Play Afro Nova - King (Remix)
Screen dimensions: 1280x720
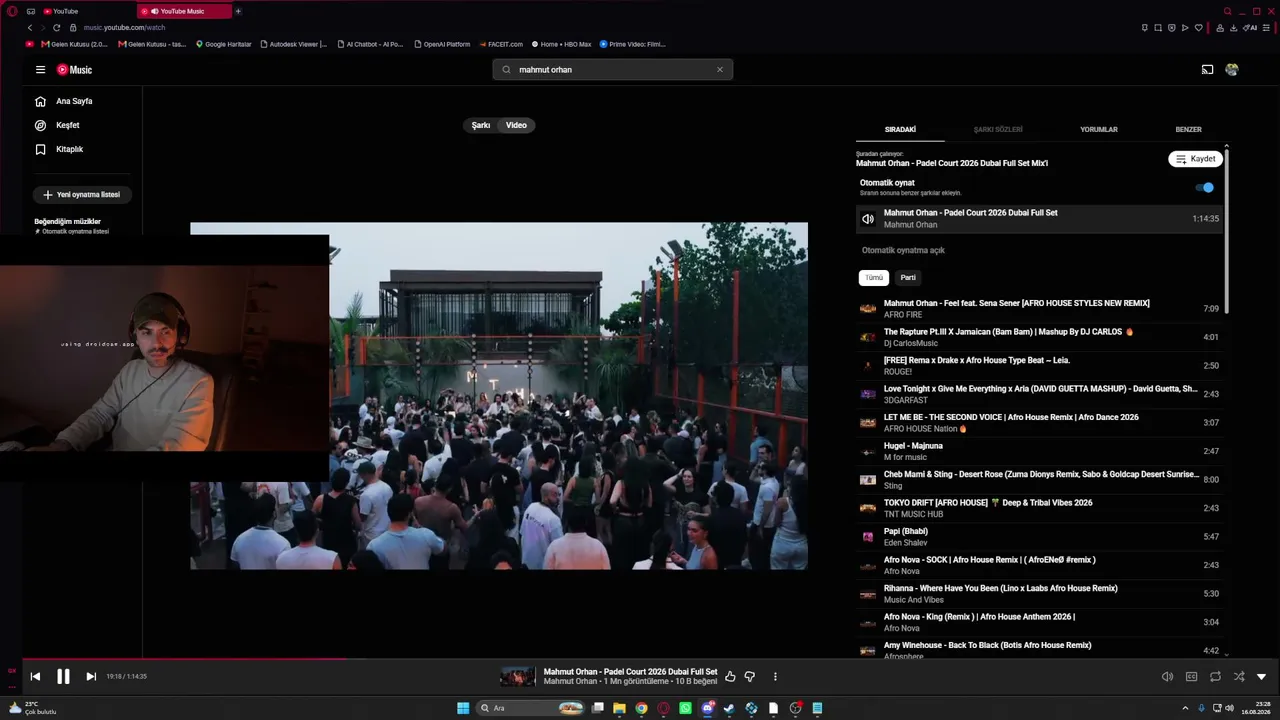[x=1039, y=622]
